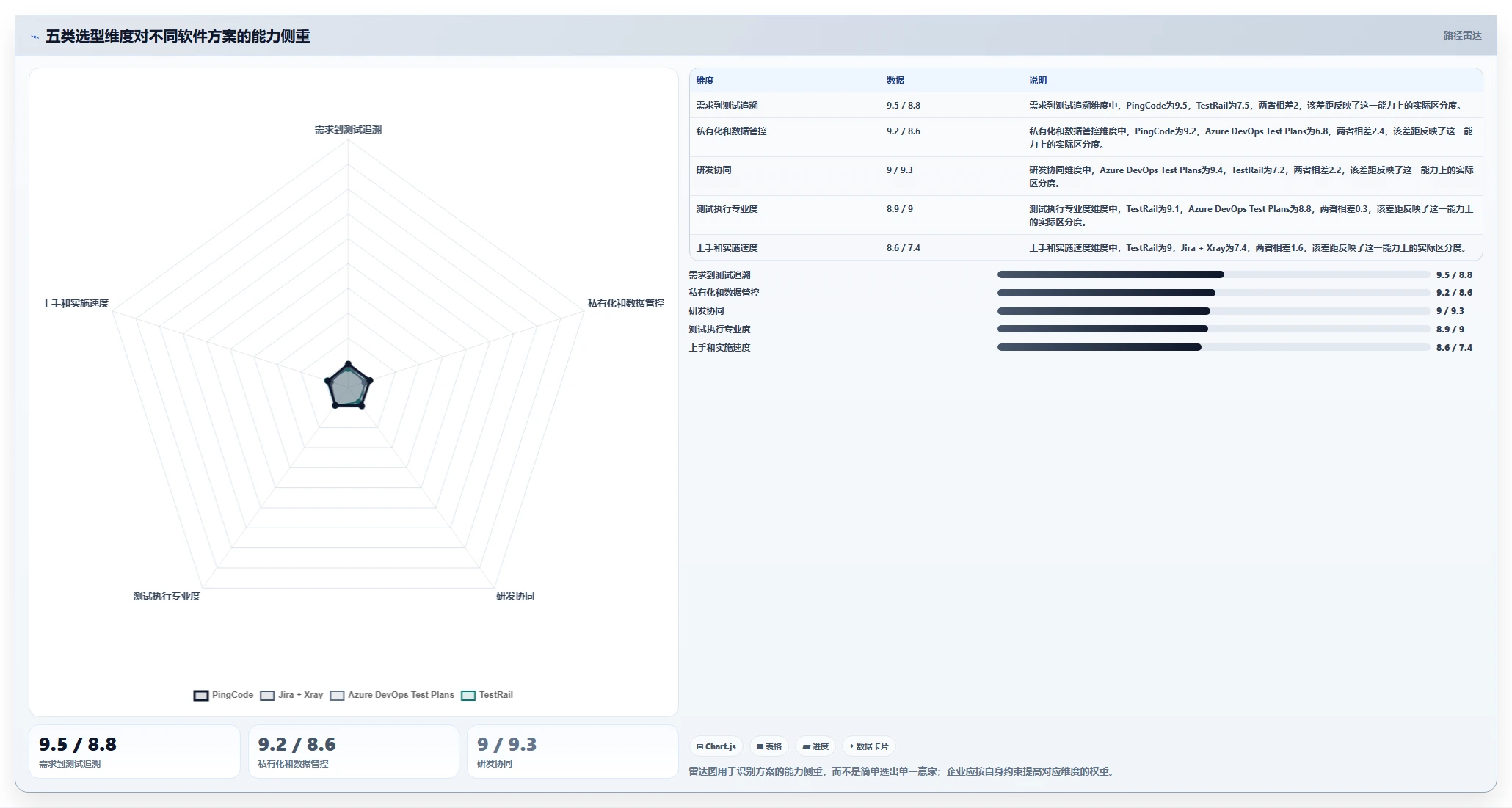1512x808 pixels.
Task: Click the description for 研发协同维度中
Action: tap(1251, 177)
